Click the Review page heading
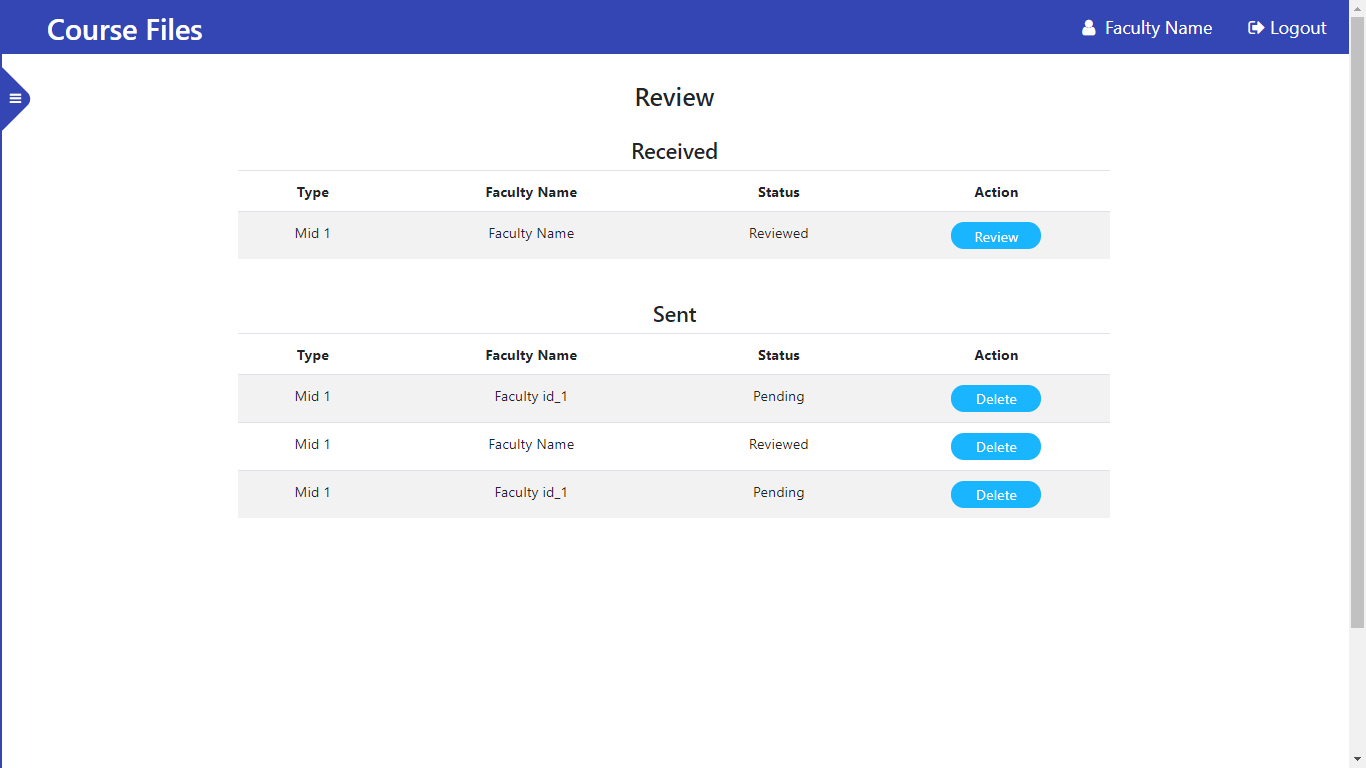The width and height of the screenshot is (1366, 768). [x=674, y=97]
